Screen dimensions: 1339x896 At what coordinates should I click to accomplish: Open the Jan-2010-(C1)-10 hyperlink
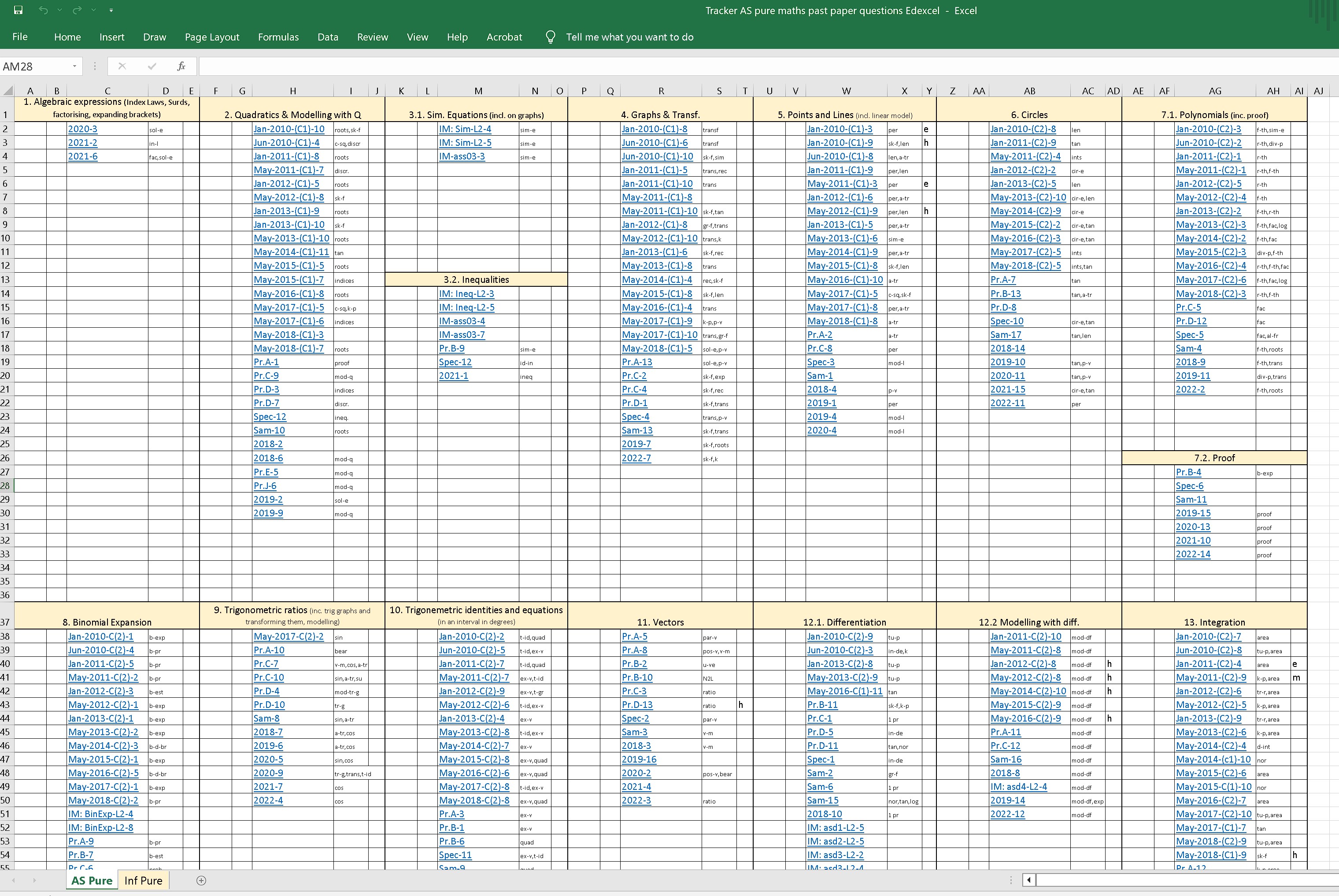[x=289, y=129]
